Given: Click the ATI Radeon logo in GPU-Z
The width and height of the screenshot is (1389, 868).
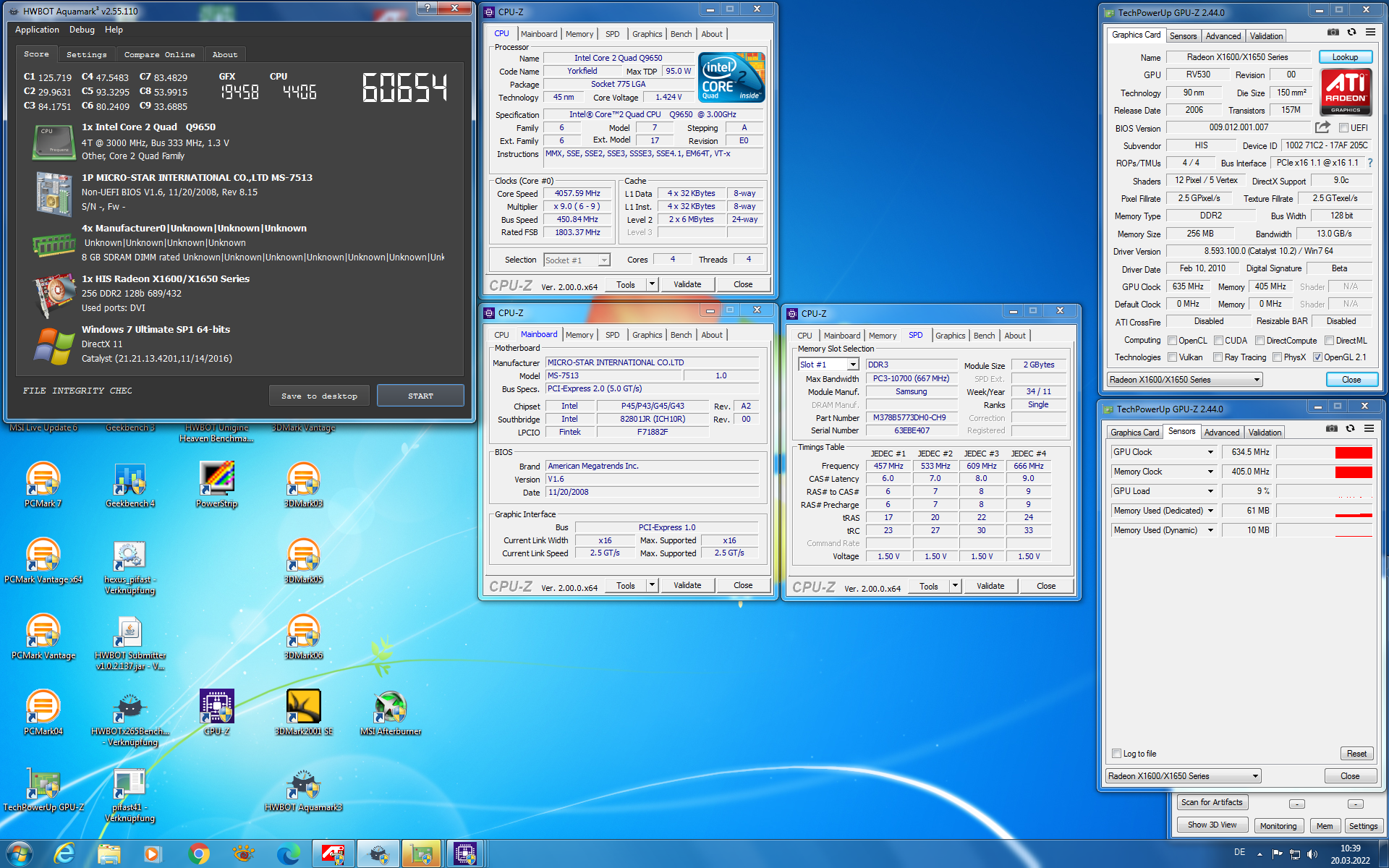Looking at the screenshot, I should 1346,92.
